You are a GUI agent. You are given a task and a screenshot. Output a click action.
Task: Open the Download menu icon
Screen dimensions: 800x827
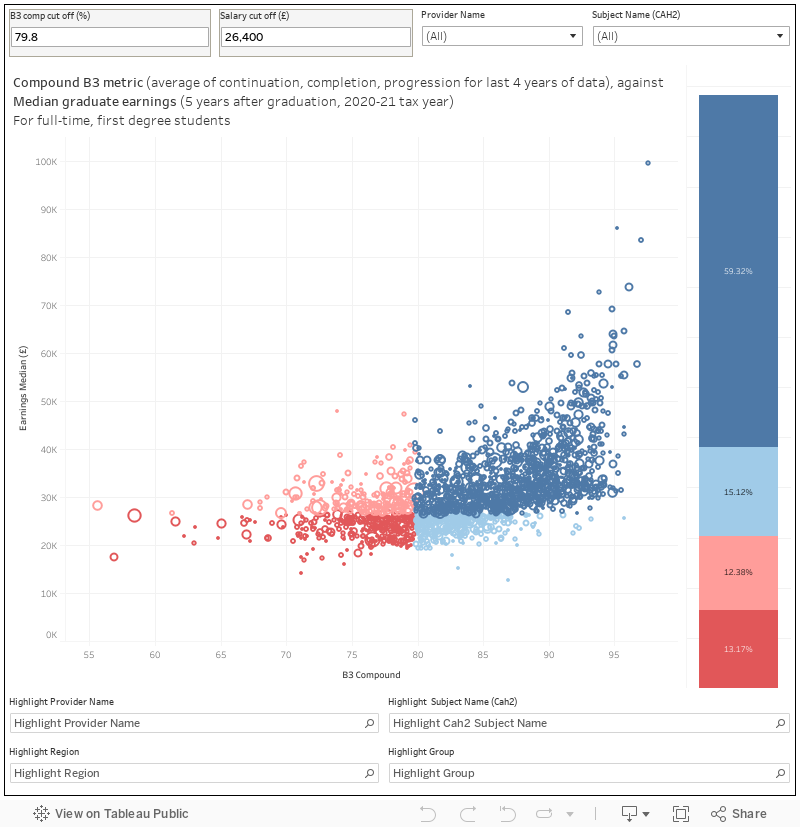635,813
